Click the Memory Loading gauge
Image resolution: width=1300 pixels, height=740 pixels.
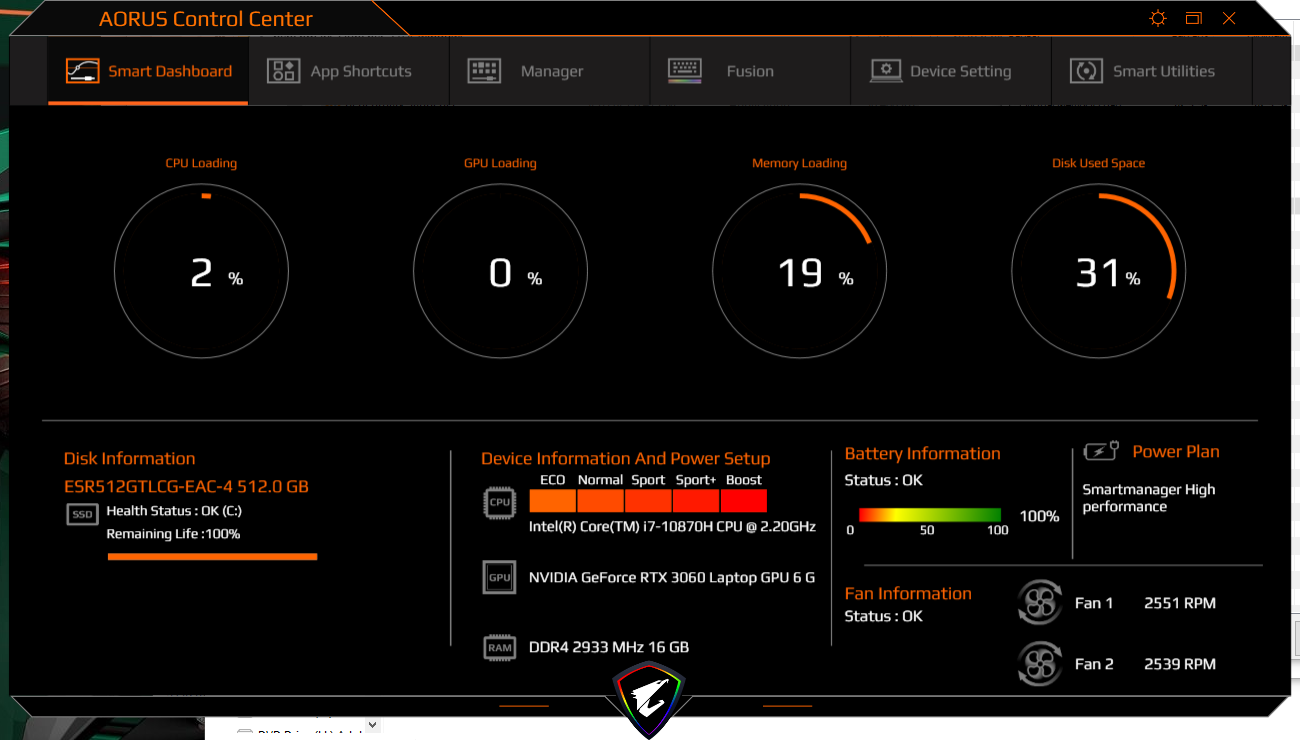point(799,271)
